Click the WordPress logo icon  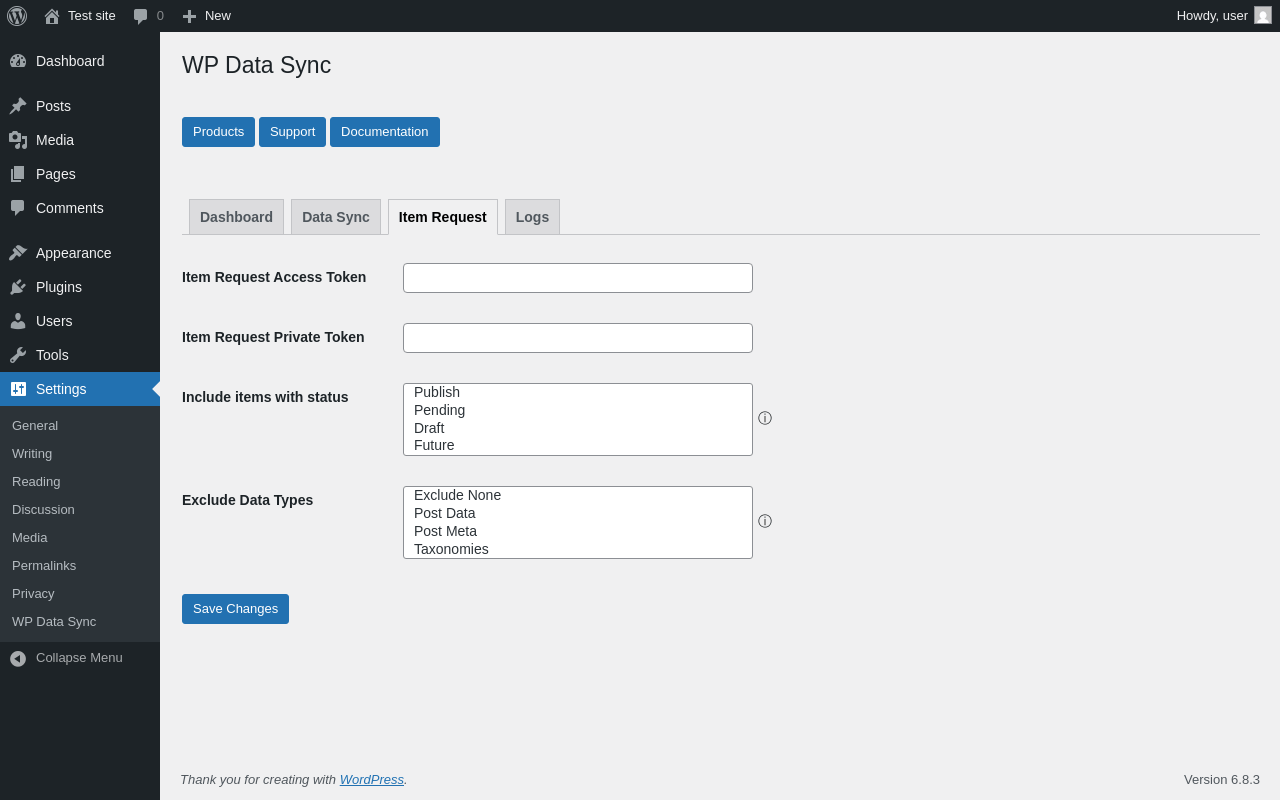click(17, 16)
